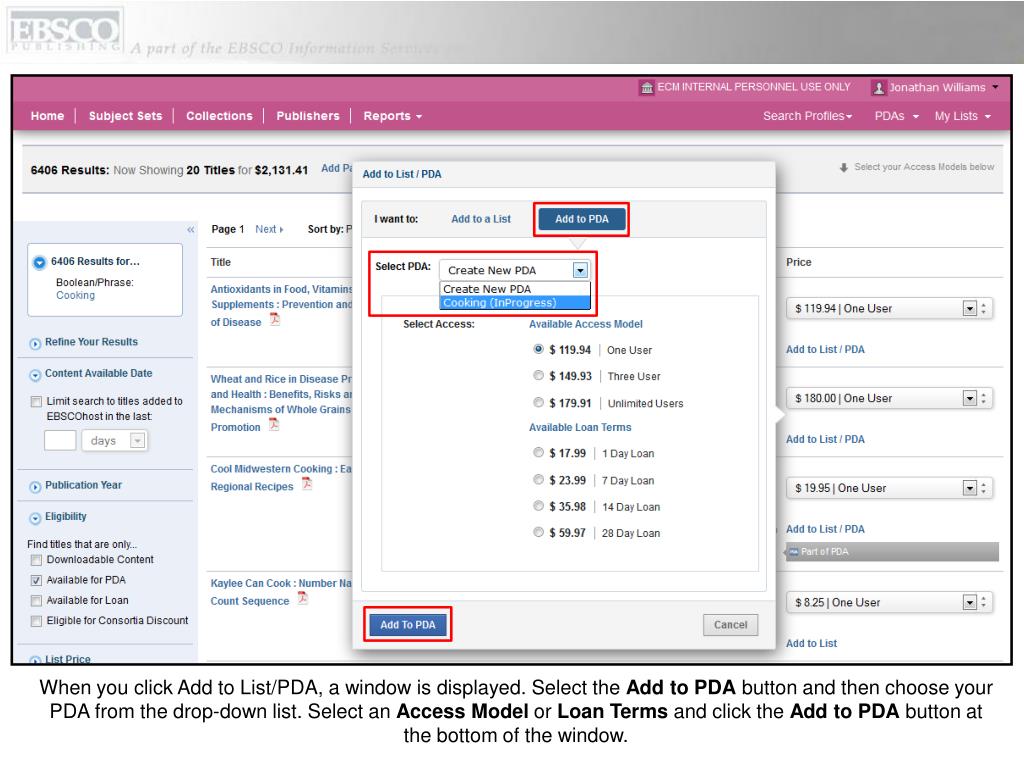Switch to the Add to PDA tab
Screen dimensions: 1024x768
[581, 219]
